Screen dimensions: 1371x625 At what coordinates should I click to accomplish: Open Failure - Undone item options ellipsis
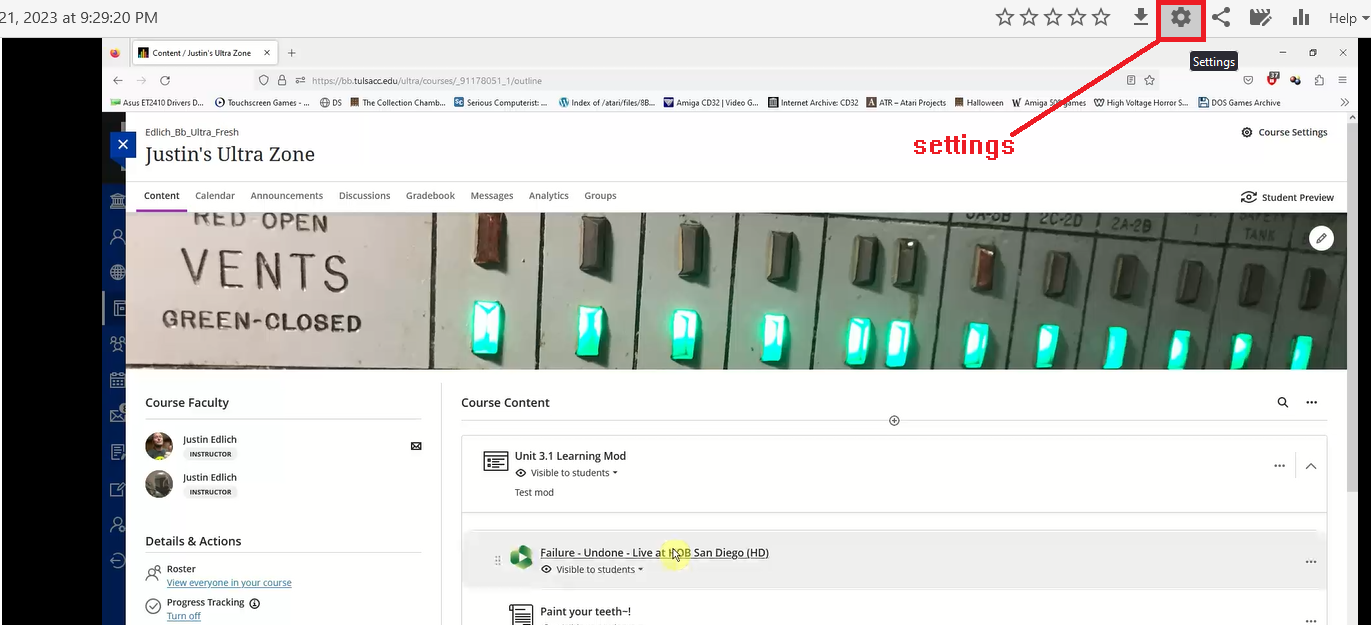pos(1311,562)
